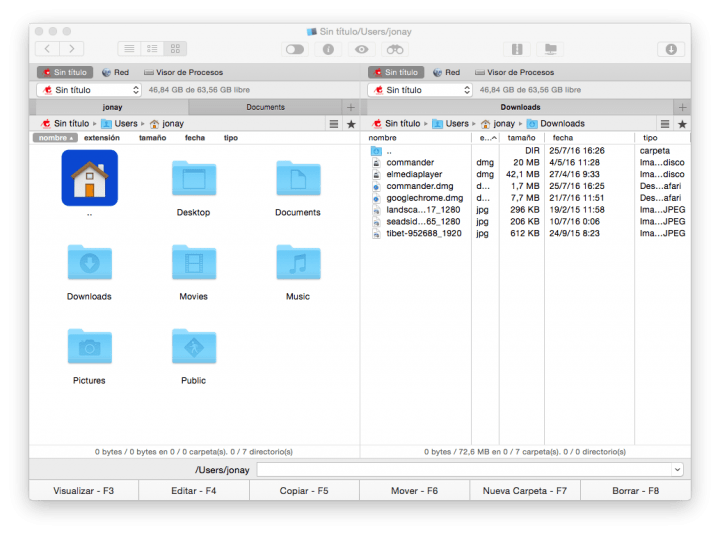This screenshot has height=535, width=720.
Task: Open Red in right panel
Action: tap(446, 72)
